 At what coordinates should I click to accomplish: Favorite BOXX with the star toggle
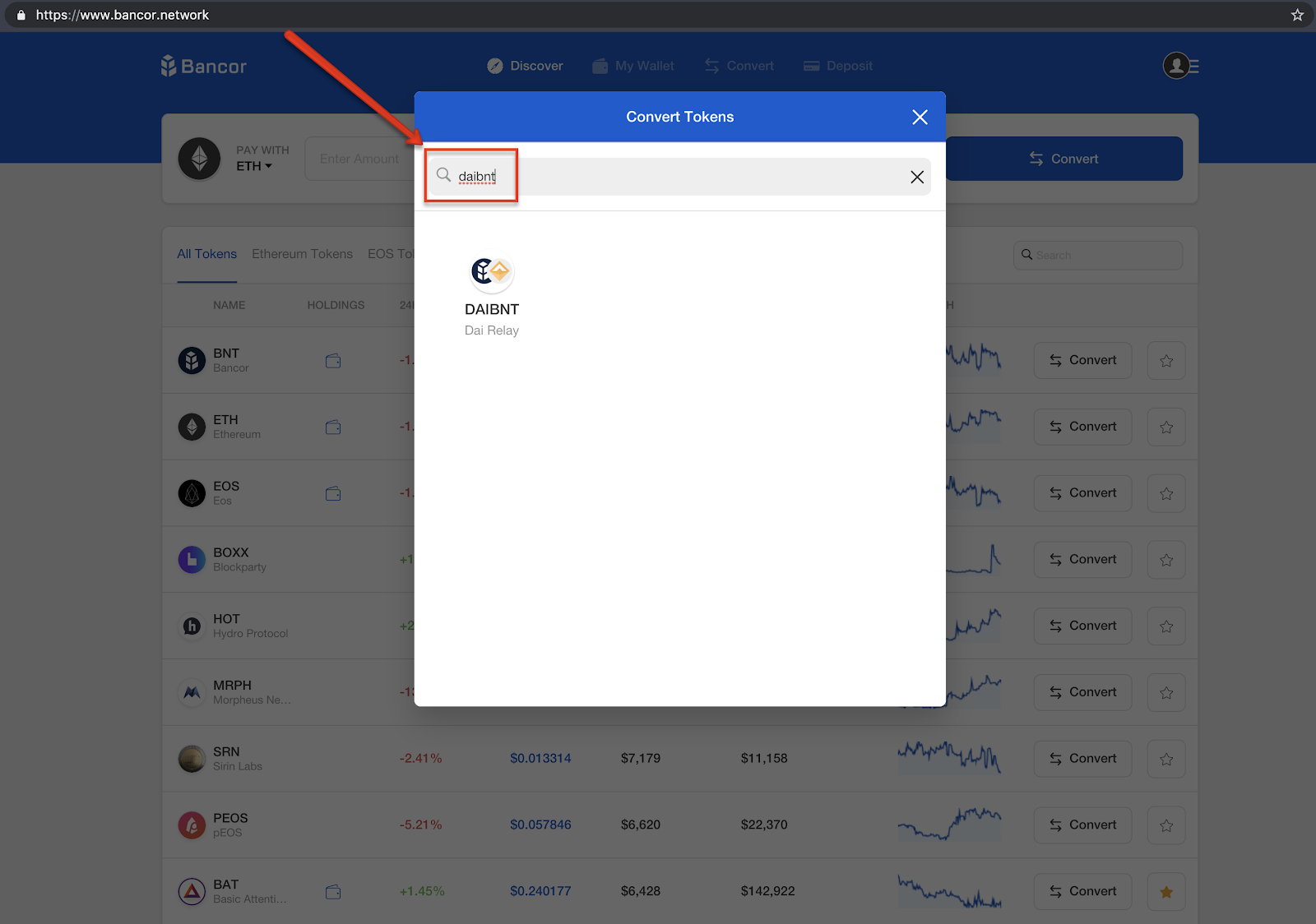click(x=1166, y=560)
